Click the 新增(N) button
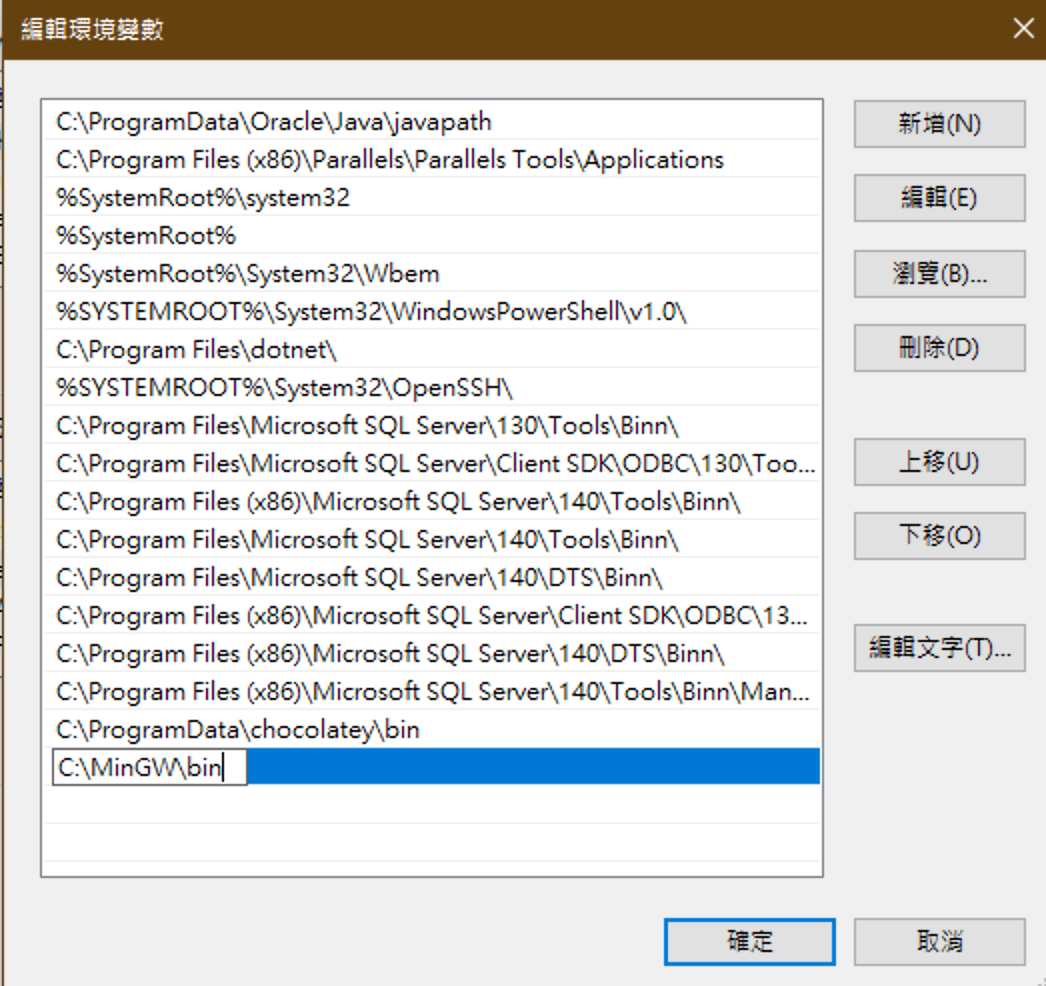The image size is (1046, 986). point(939,124)
